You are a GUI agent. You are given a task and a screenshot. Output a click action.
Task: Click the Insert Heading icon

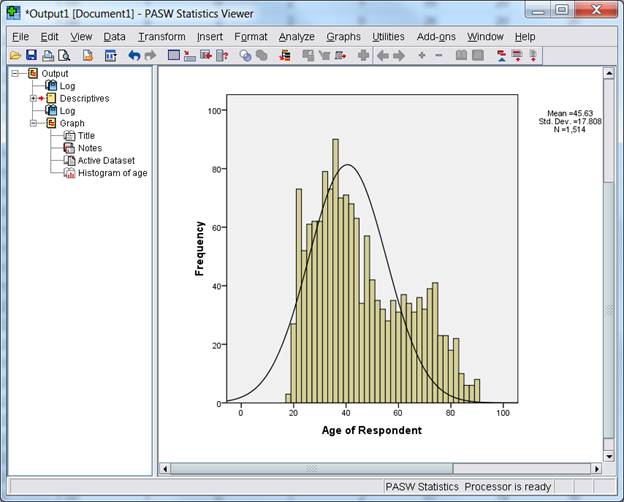pos(501,56)
